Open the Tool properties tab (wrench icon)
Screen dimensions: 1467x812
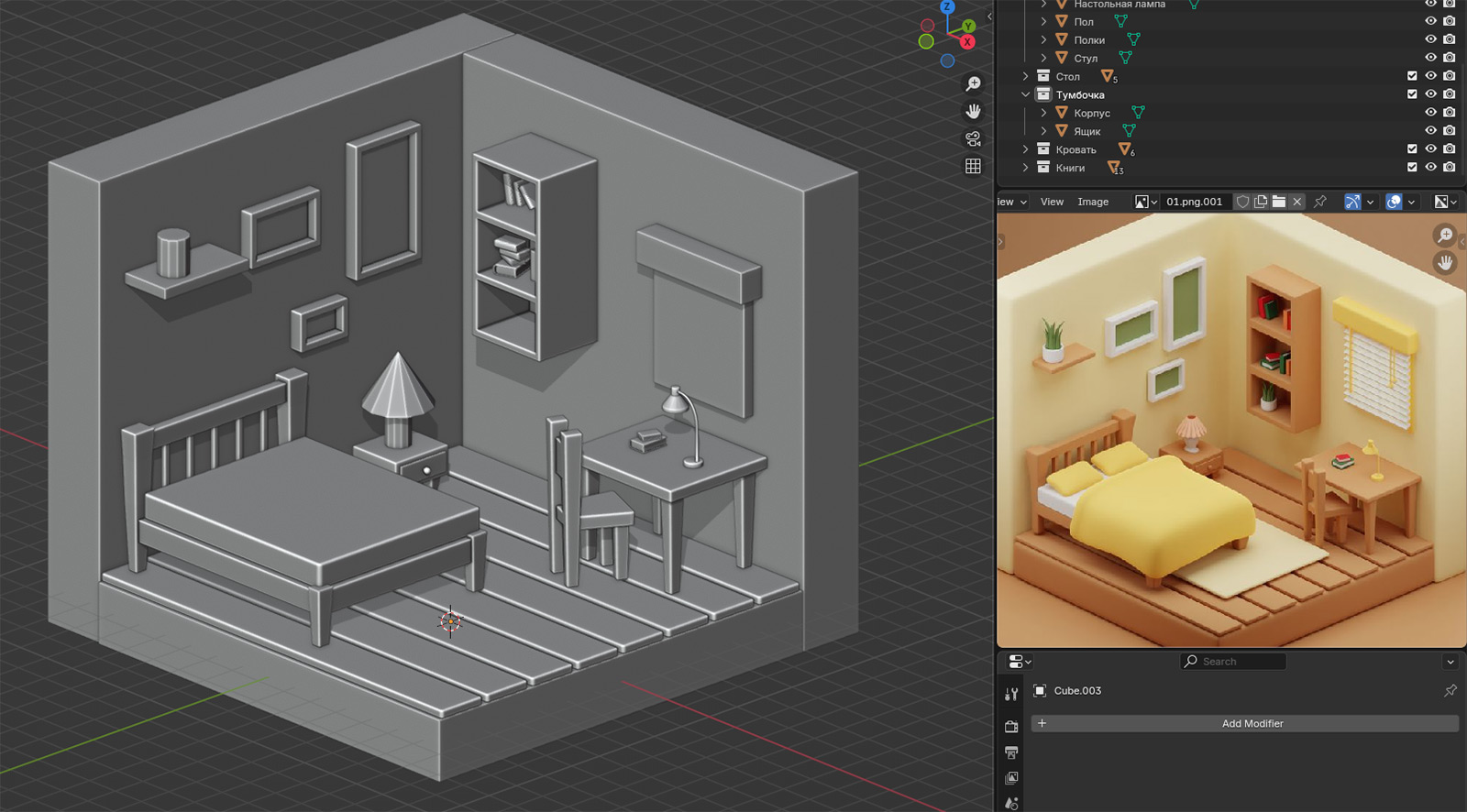(1011, 695)
